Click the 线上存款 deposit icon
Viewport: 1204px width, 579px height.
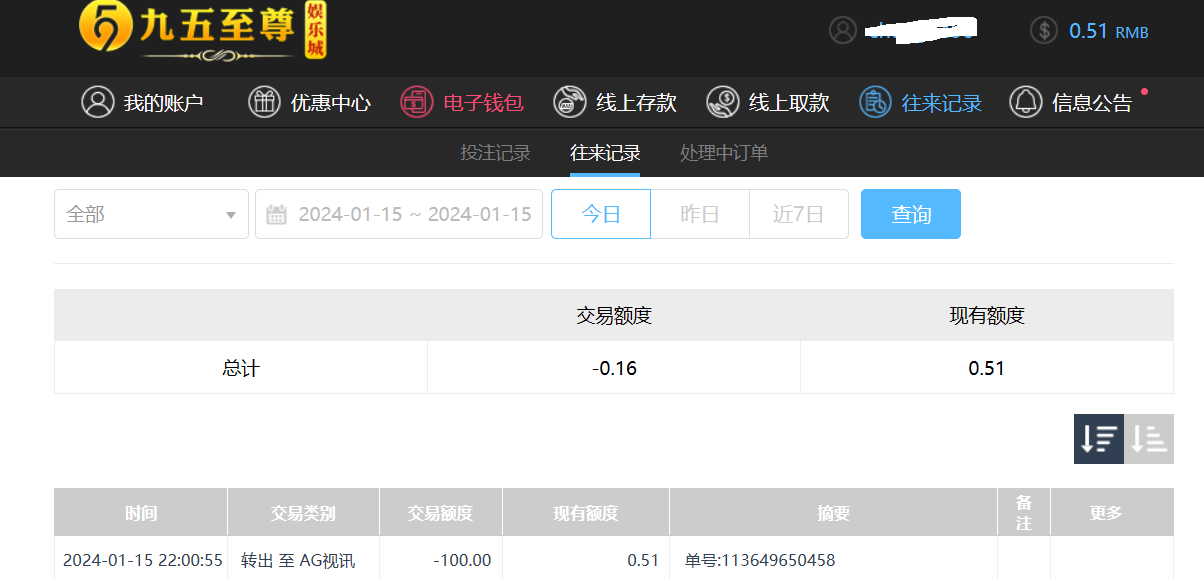(570, 102)
